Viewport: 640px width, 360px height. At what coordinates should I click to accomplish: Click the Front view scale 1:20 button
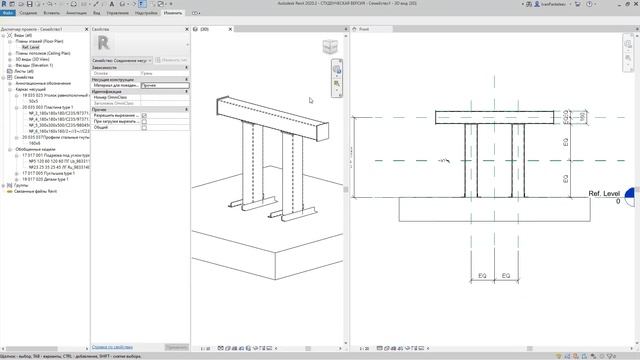click(364, 349)
